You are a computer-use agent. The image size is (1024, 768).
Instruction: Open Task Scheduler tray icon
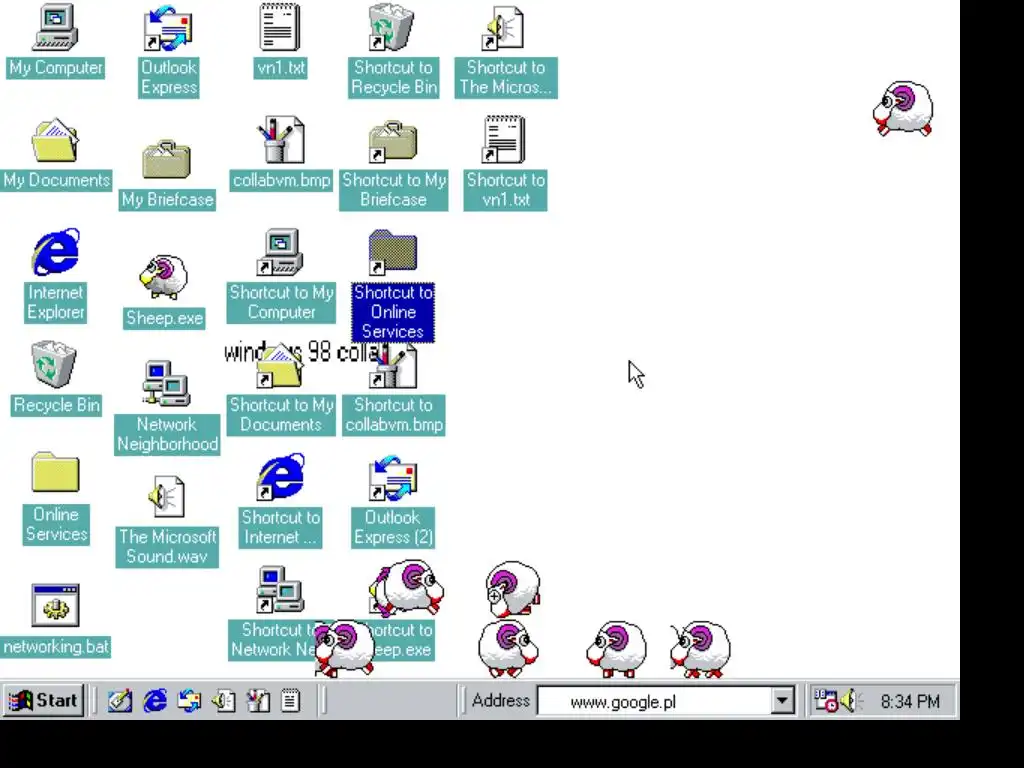pyautogui.click(x=826, y=701)
